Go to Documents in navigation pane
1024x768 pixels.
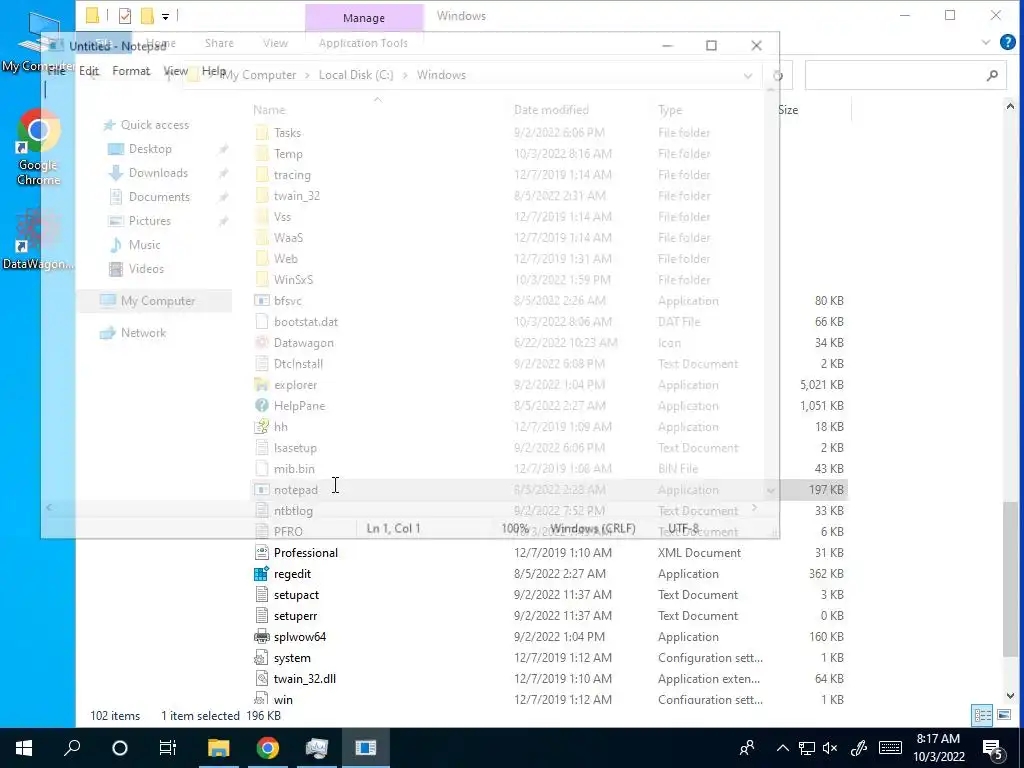[159, 197]
